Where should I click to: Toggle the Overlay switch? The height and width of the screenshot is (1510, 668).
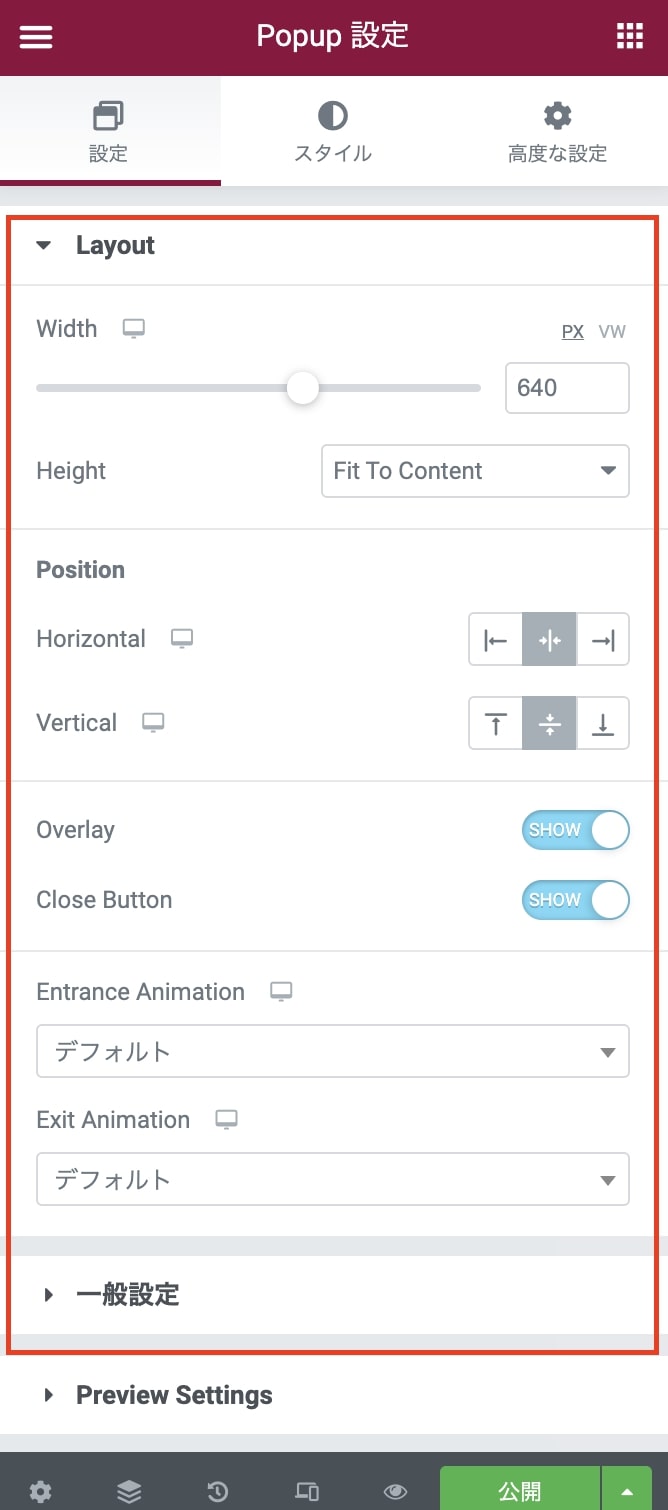coord(575,830)
